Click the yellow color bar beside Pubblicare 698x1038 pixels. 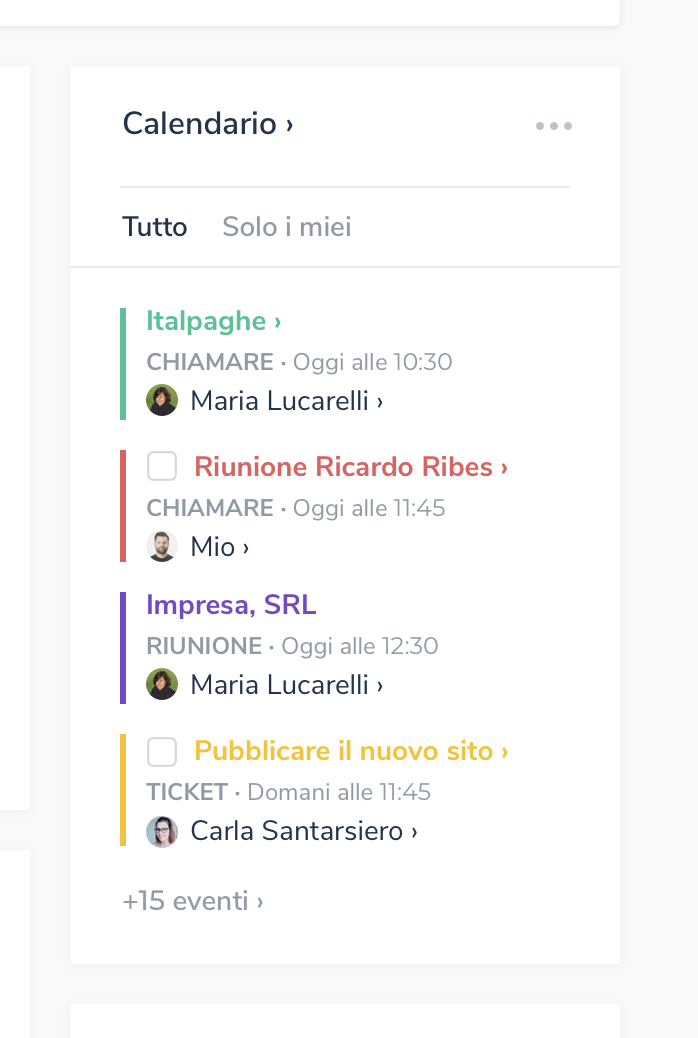coord(123,790)
